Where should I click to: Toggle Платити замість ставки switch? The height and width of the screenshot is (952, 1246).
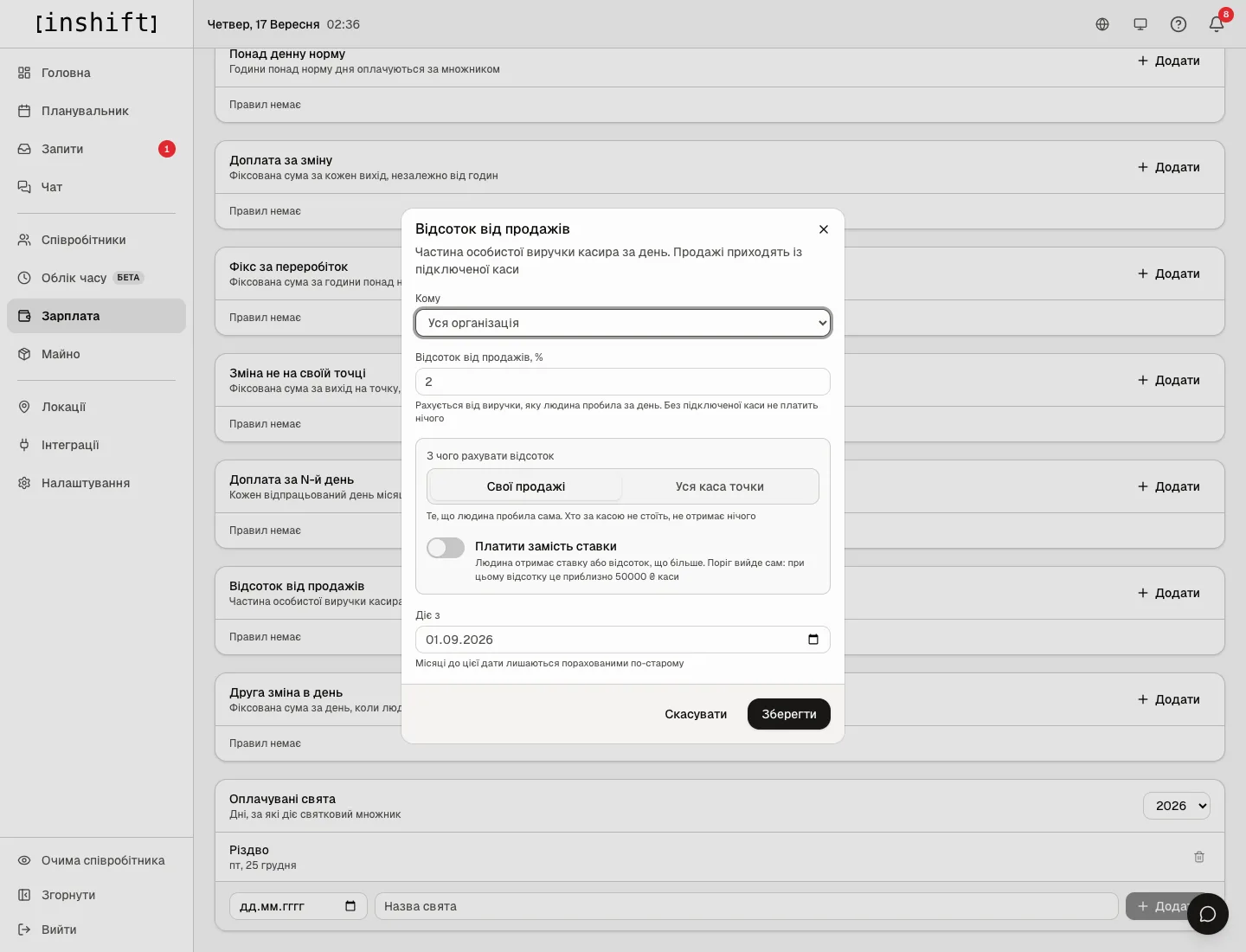pos(446,548)
